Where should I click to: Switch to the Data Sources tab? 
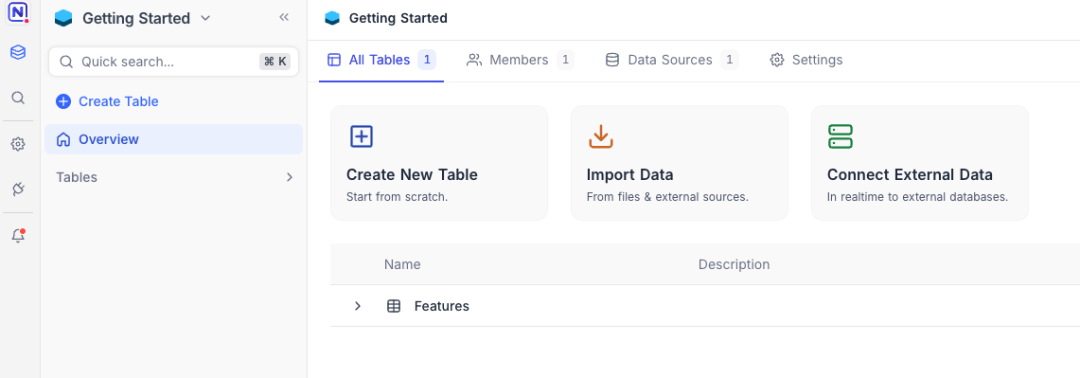tap(671, 60)
